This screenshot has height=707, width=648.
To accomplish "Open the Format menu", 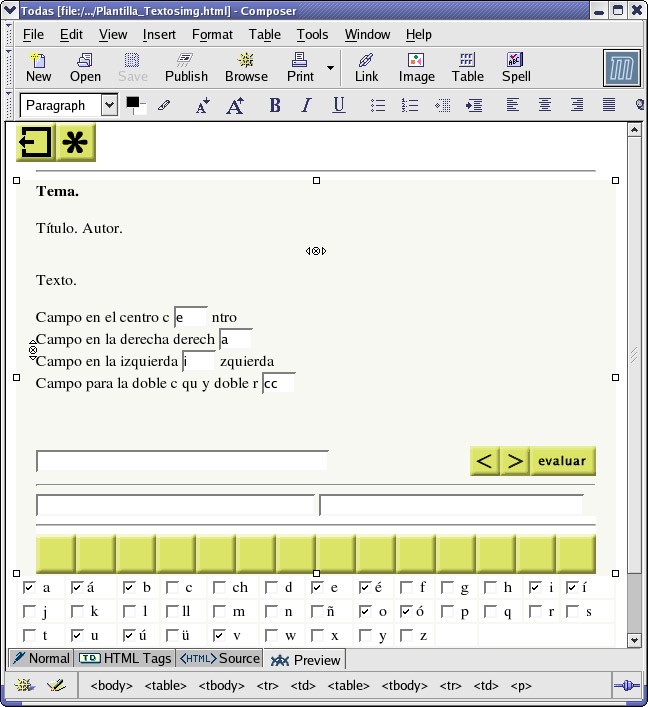I will click(212, 34).
